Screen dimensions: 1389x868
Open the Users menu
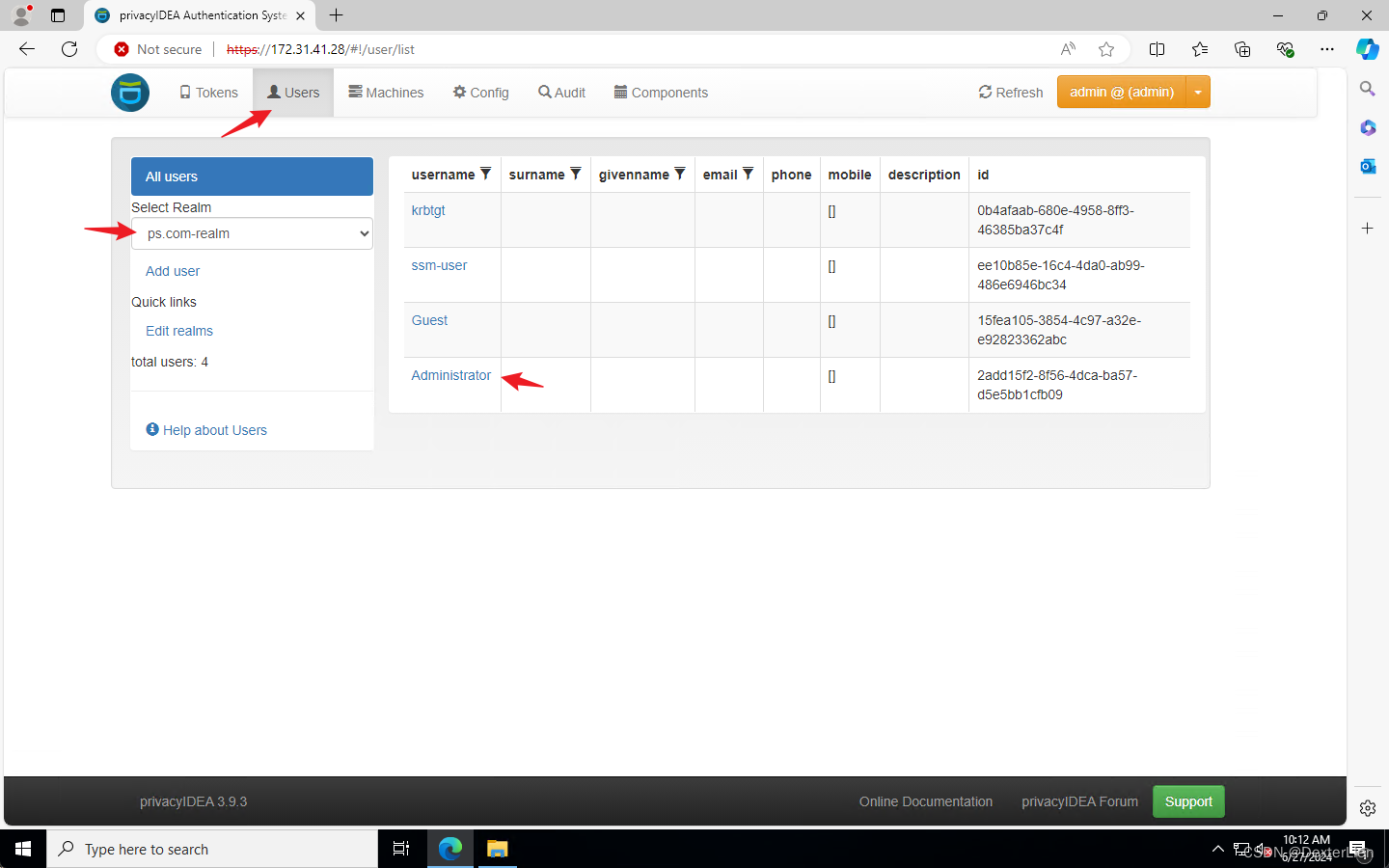pos(293,93)
